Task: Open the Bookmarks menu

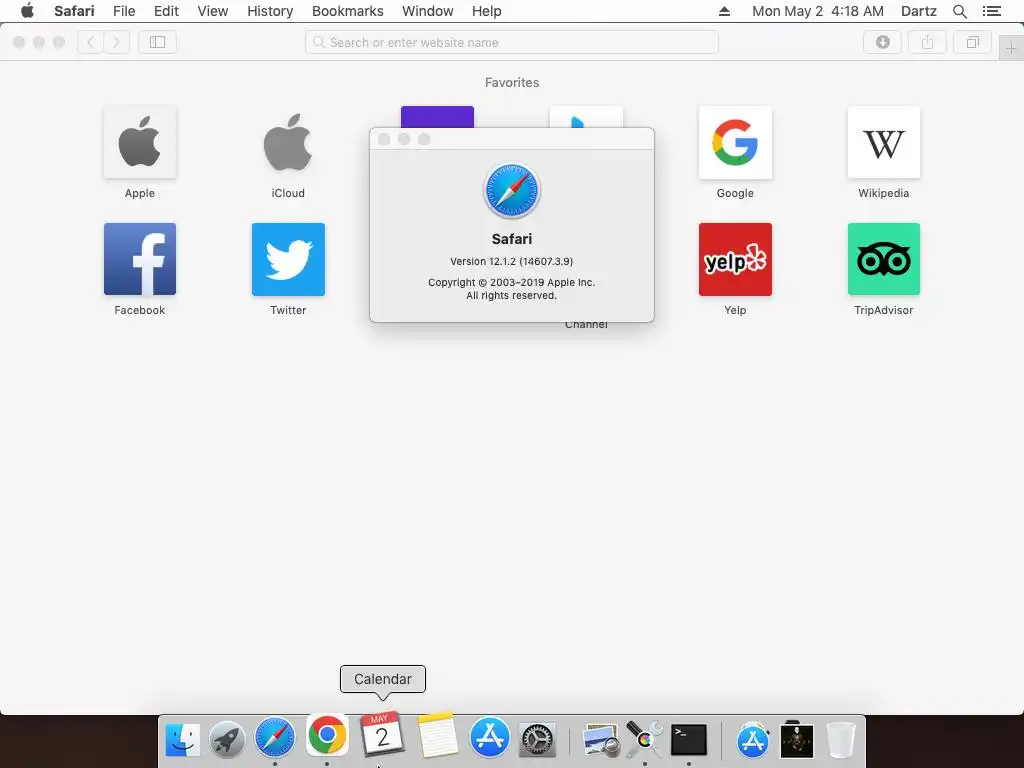Action: (347, 11)
